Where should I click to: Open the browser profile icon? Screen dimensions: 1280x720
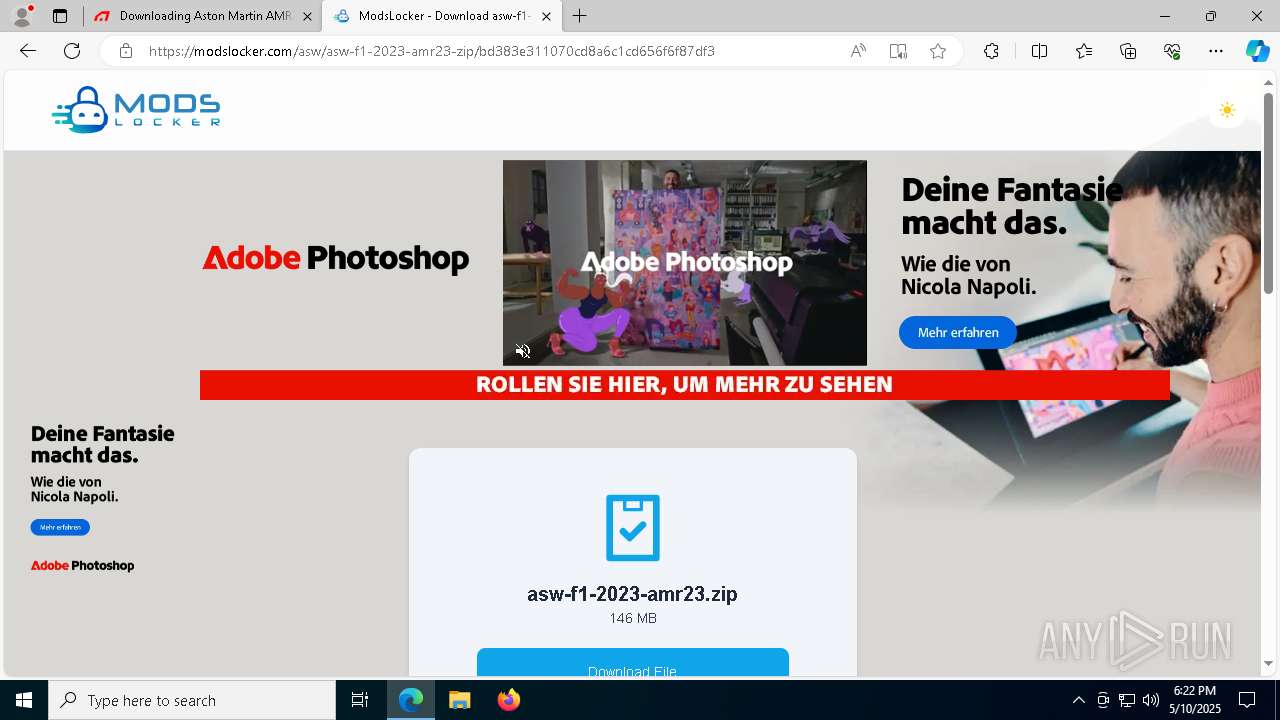tap(22, 16)
